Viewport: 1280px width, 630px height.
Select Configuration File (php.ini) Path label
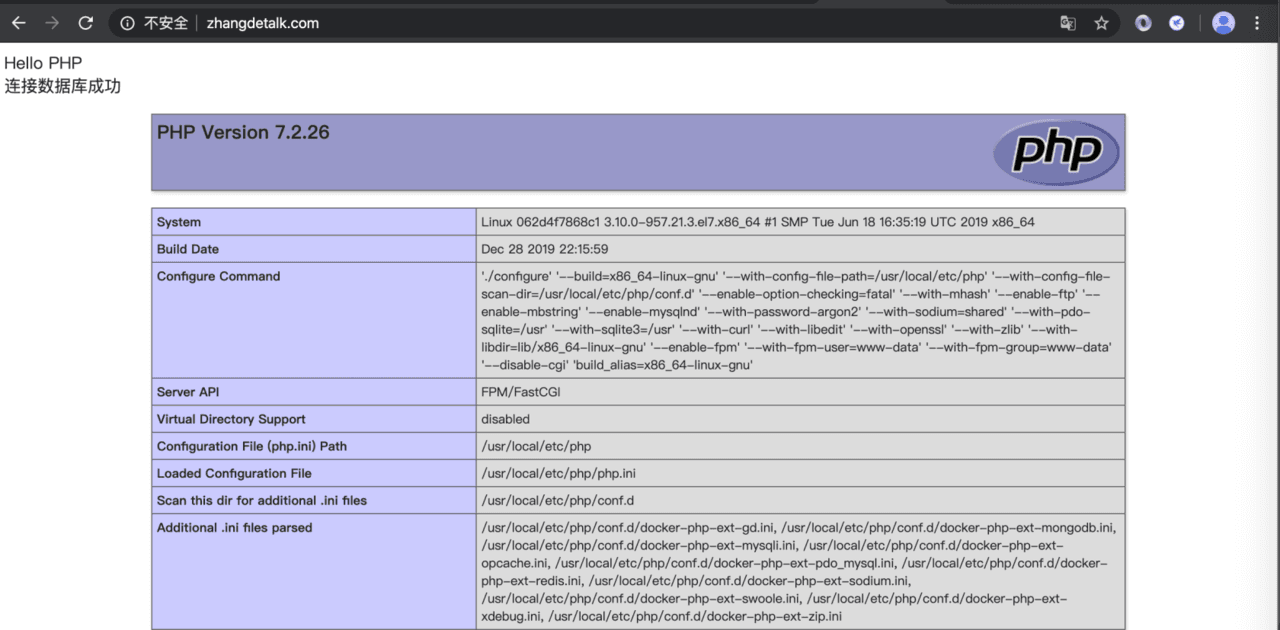coord(252,446)
